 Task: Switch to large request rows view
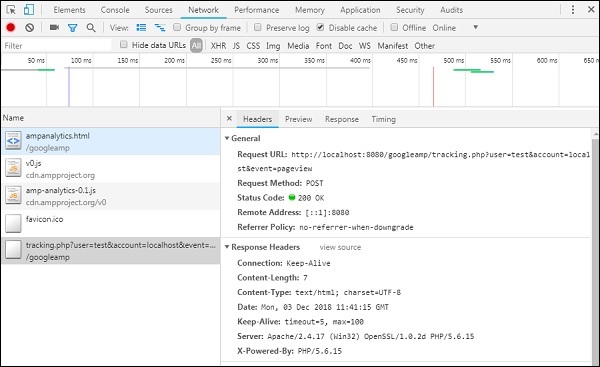point(141,28)
